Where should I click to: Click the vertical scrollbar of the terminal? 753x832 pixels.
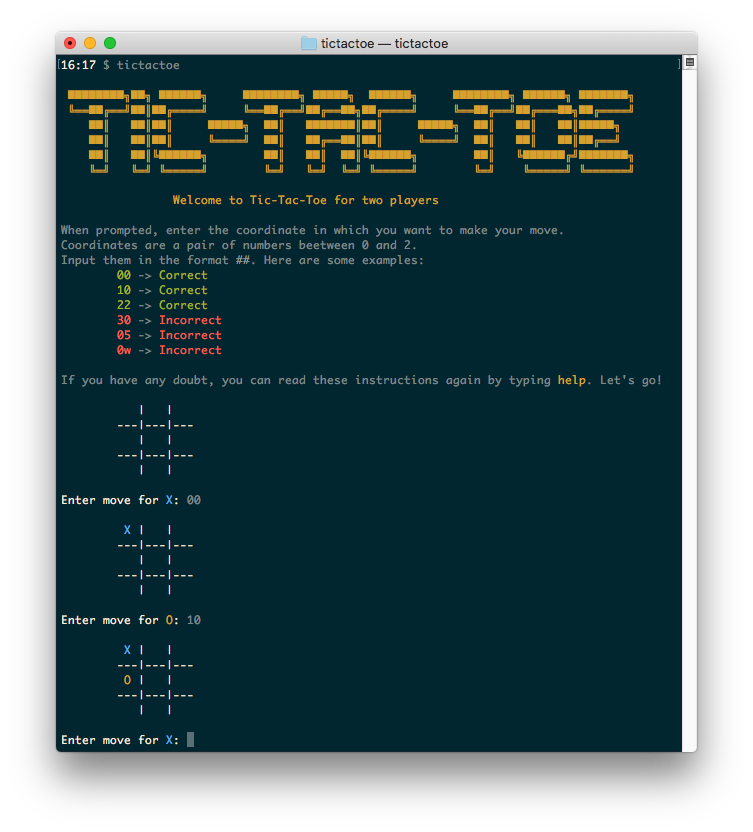coord(689,403)
